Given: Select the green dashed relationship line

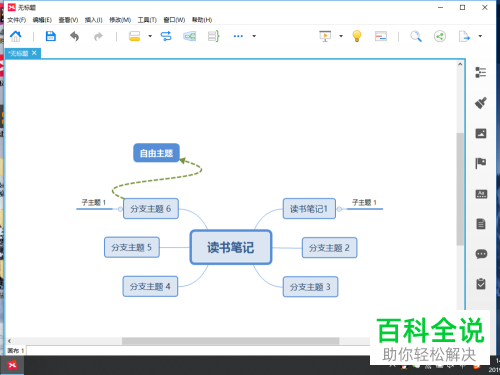Looking at the screenshot, I should 157,180.
